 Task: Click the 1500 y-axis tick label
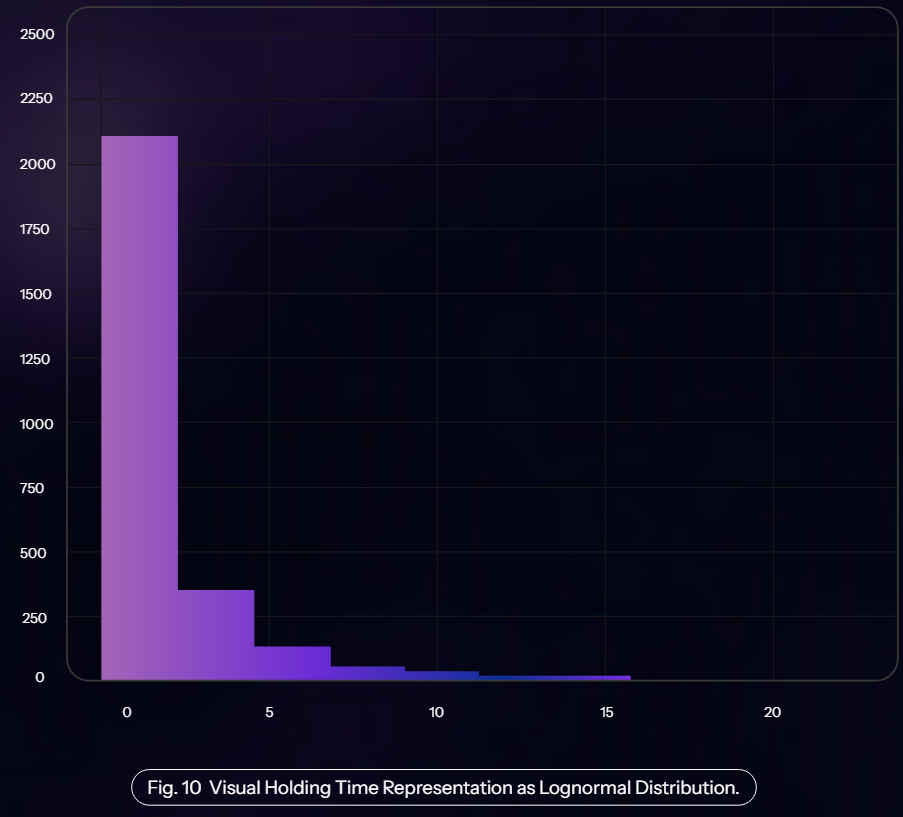tap(37, 294)
